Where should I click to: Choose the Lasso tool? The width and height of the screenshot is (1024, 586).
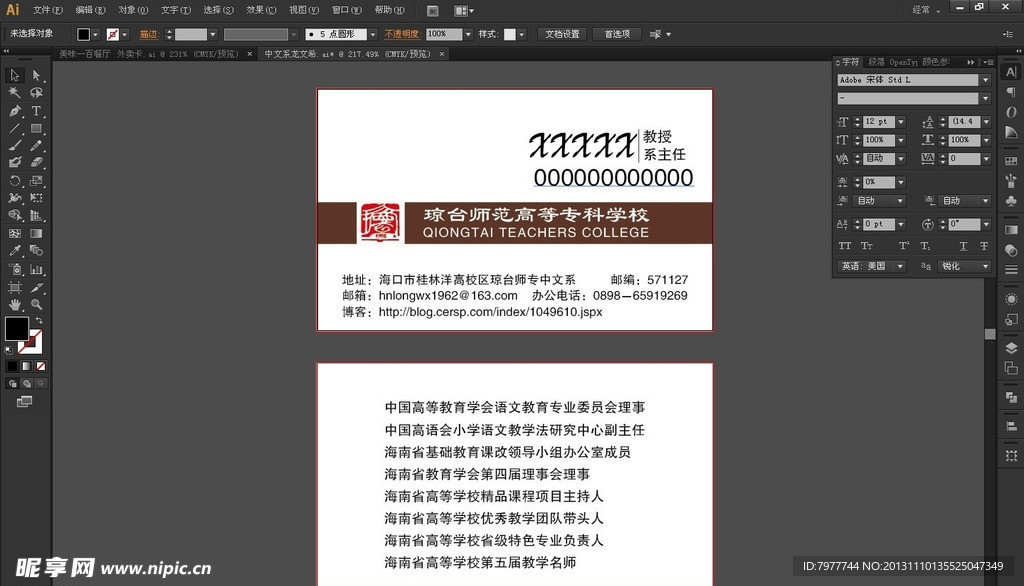(36, 93)
